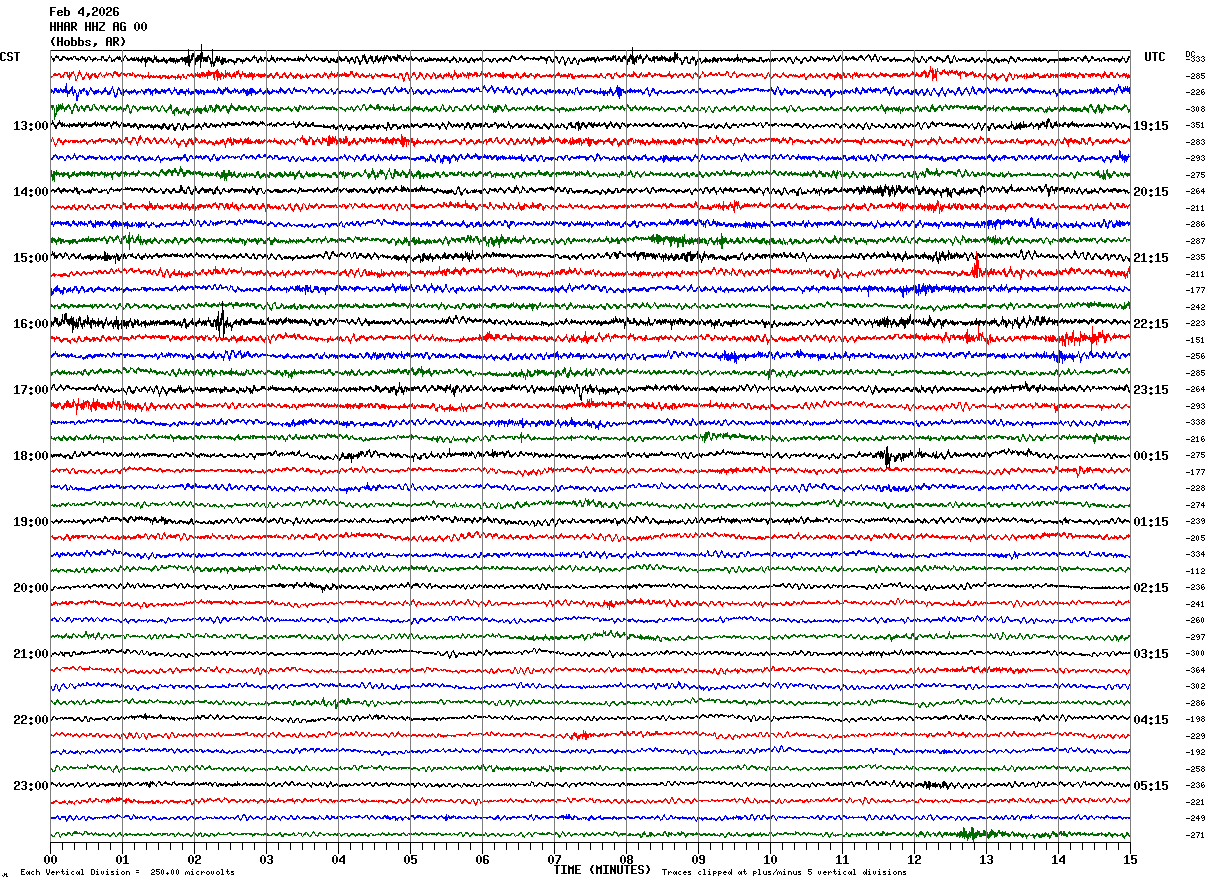Click the 04:15 UTC time label
Viewport: 1210px width, 886px height.
pyautogui.click(x=1151, y=720)
